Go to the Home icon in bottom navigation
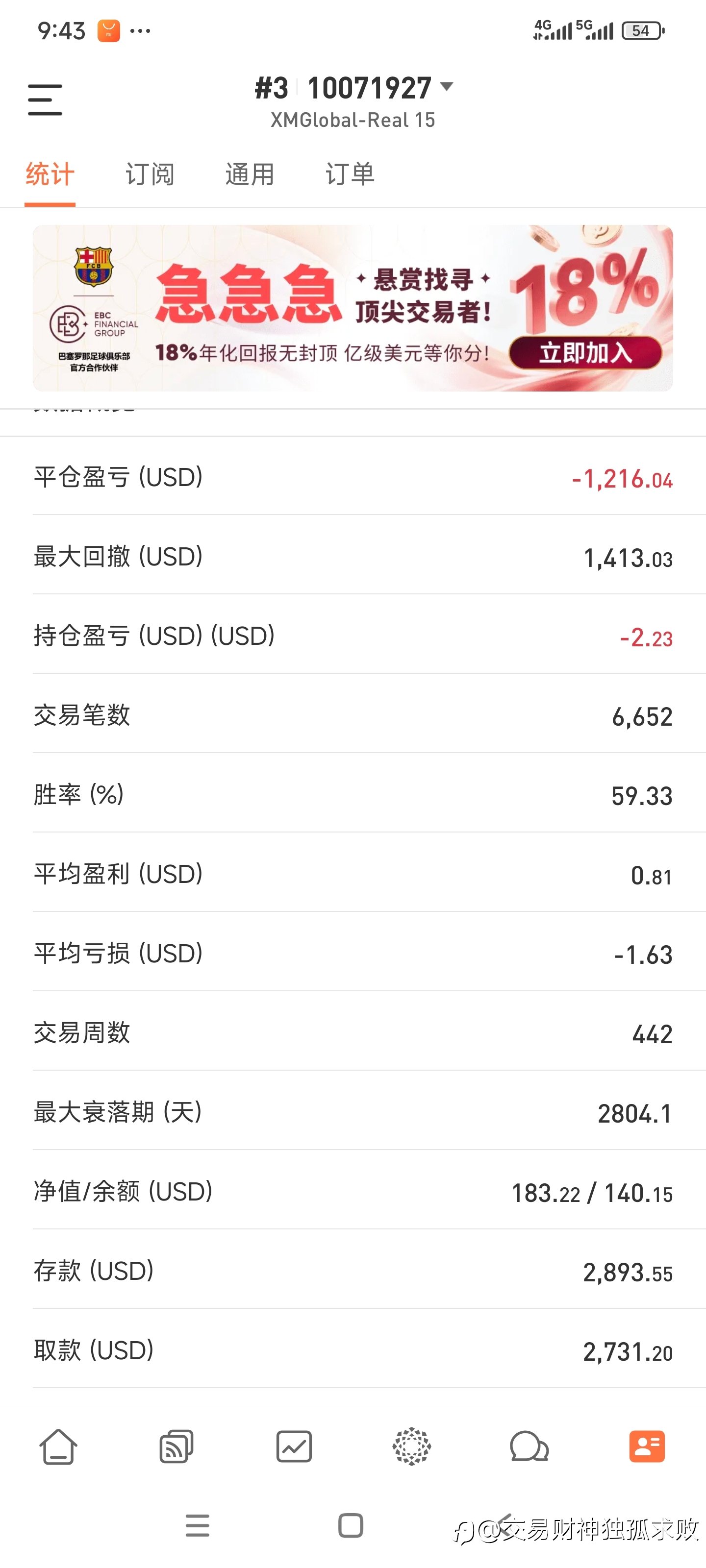The image size is (706, 1568). point(58,1446)
